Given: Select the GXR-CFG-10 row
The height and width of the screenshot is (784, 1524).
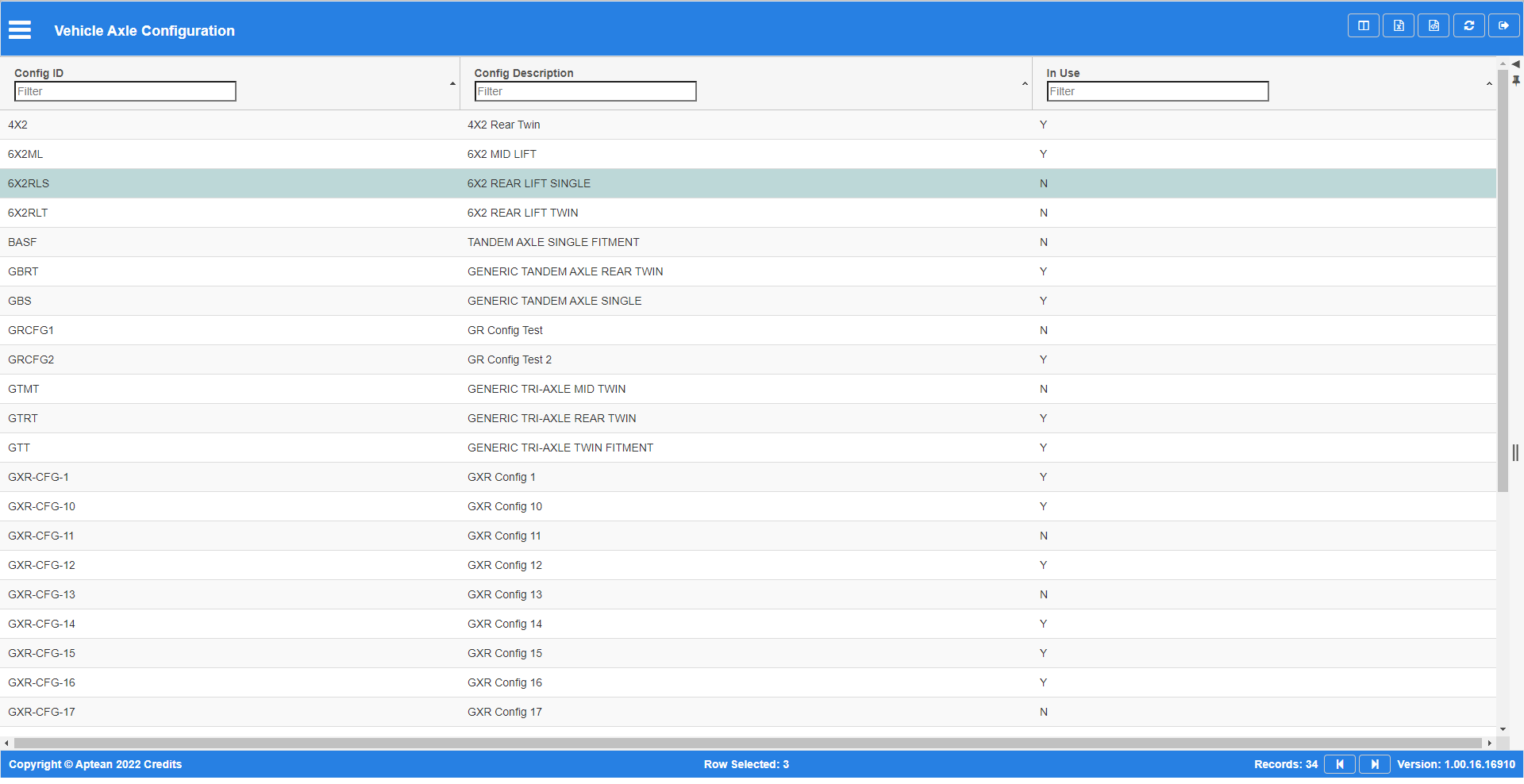Looking at the screenshot, I should pos(748,506).
